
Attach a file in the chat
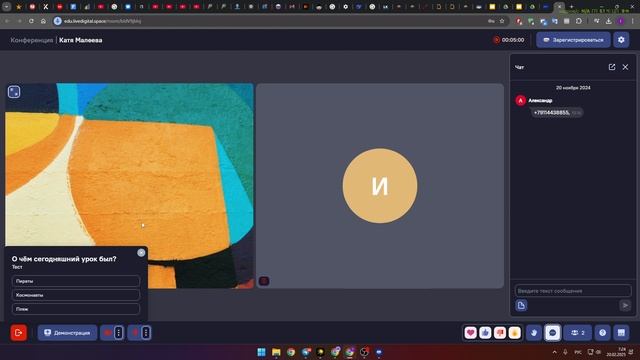click(x=521, y=305)
